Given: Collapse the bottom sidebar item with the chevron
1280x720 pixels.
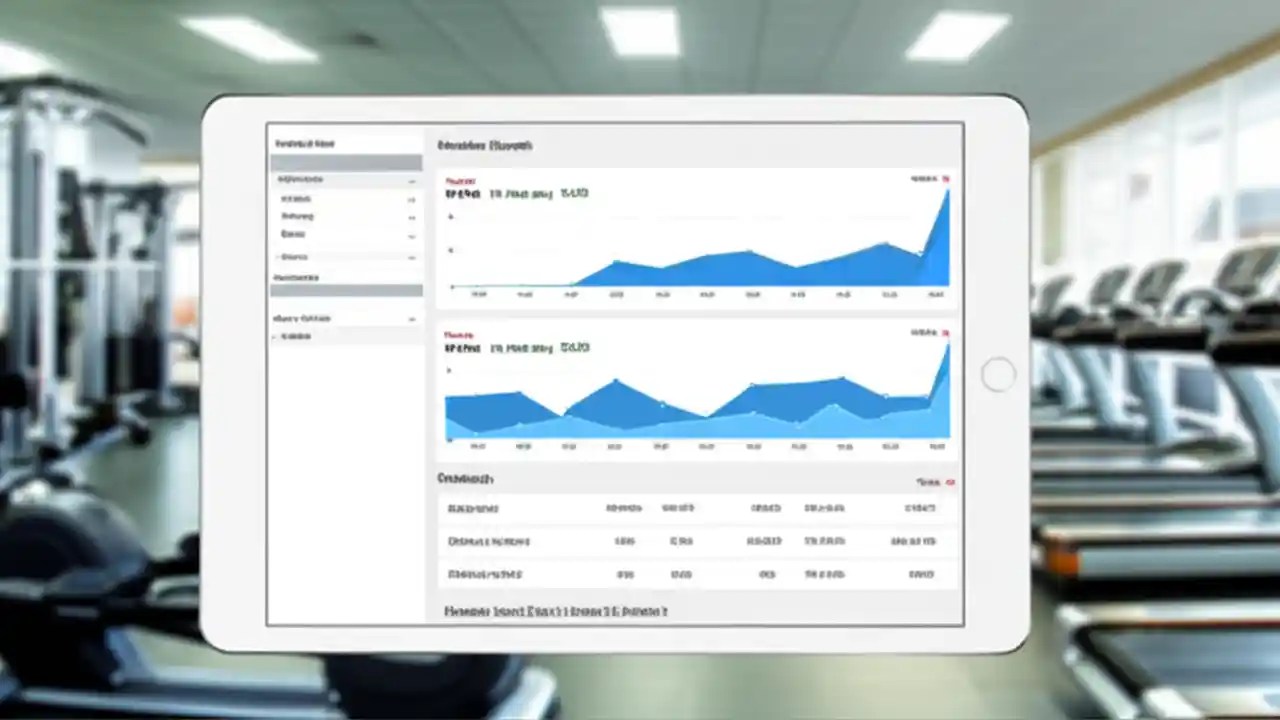Looking at the screenshot, I should click(412, 318).
